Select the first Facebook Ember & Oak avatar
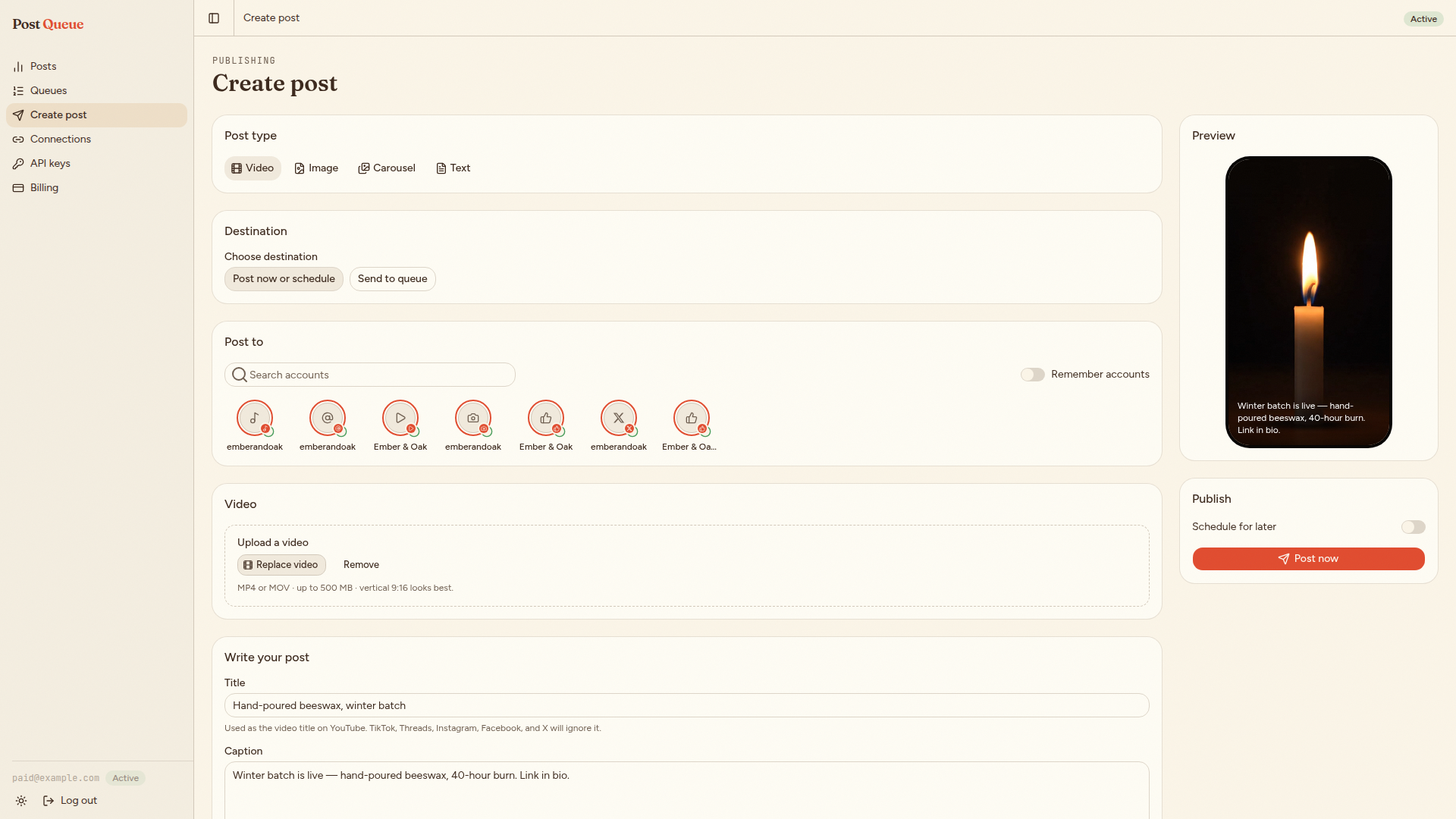 click(546, 418)
